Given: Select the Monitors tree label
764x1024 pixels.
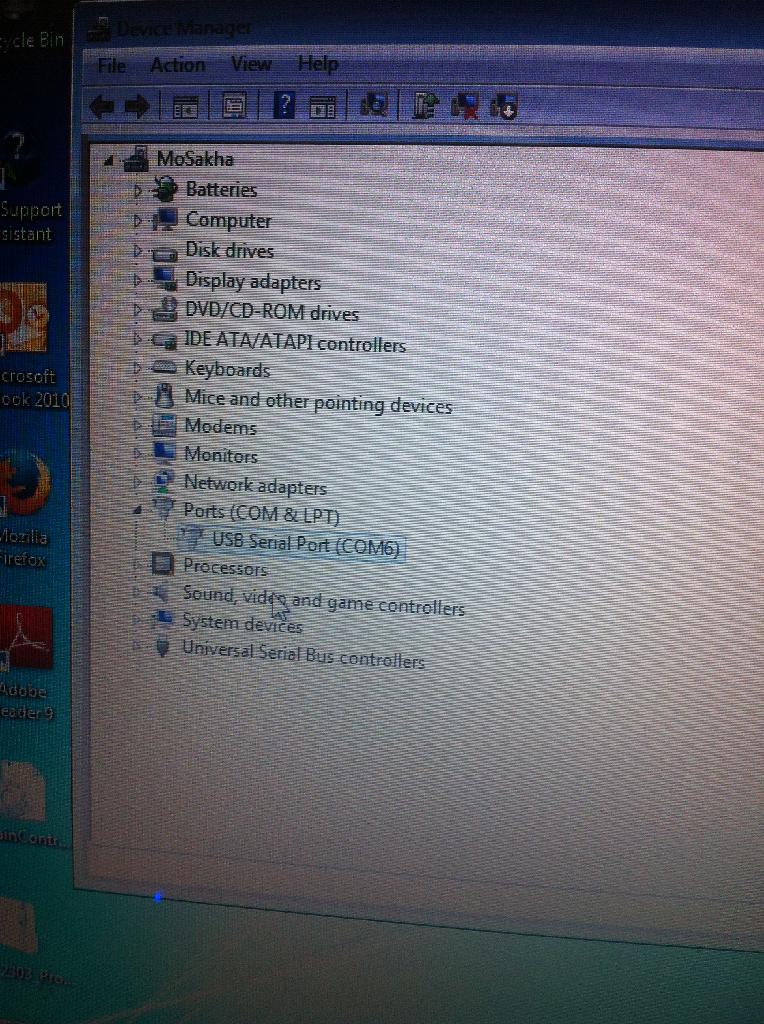Looking at the screenshot, I should pyautogui.click(x=221, y=454).
